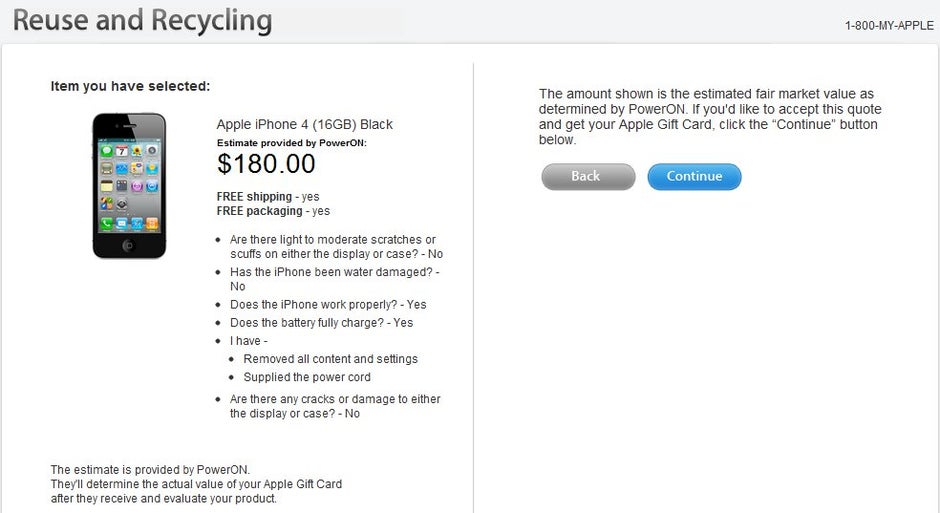The height and width of the screenshot is (513, 940).
Task: Click the FREE packaging line
Action: [x=273, y=211]
